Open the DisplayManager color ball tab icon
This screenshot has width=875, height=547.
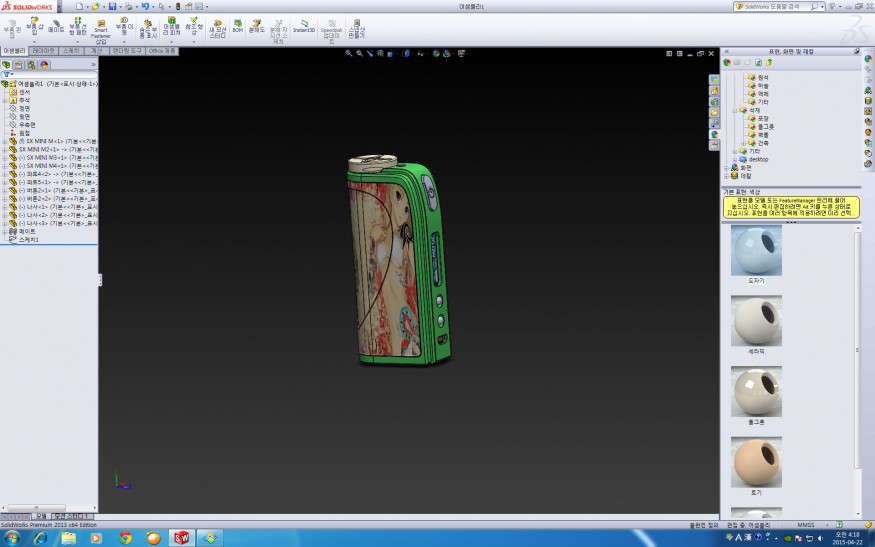click(44, 65)
